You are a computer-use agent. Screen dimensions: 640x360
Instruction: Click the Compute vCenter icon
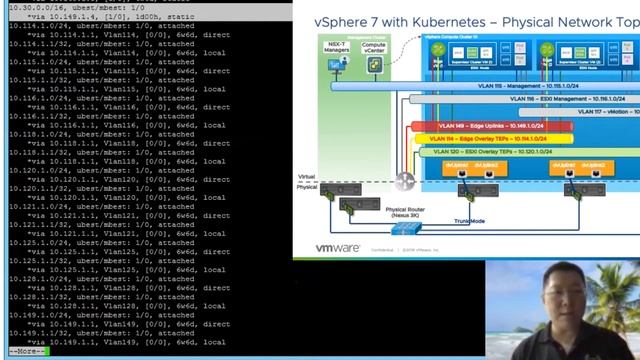(375, 65)
